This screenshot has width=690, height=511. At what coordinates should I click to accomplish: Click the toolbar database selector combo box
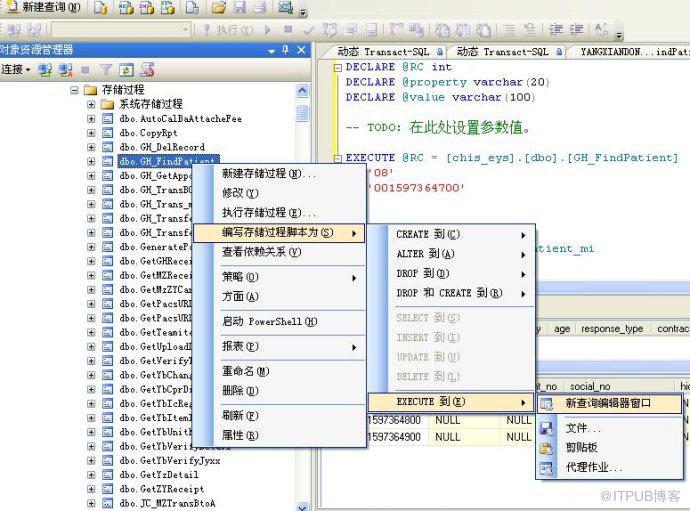(121, 30)
